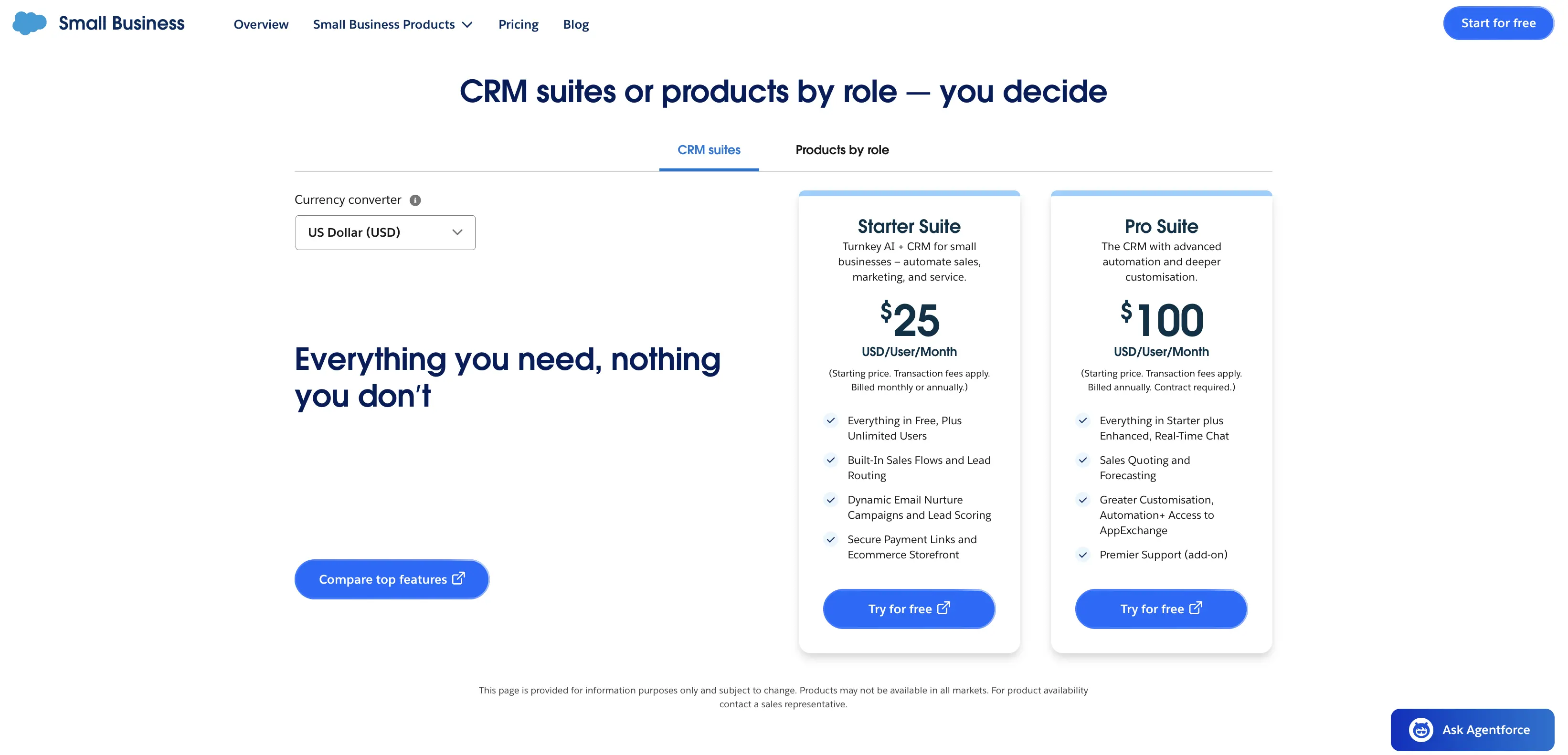Go to the Blog page
The width and height of the screenshot is (1568, 755).
click(x=576, y=24)
